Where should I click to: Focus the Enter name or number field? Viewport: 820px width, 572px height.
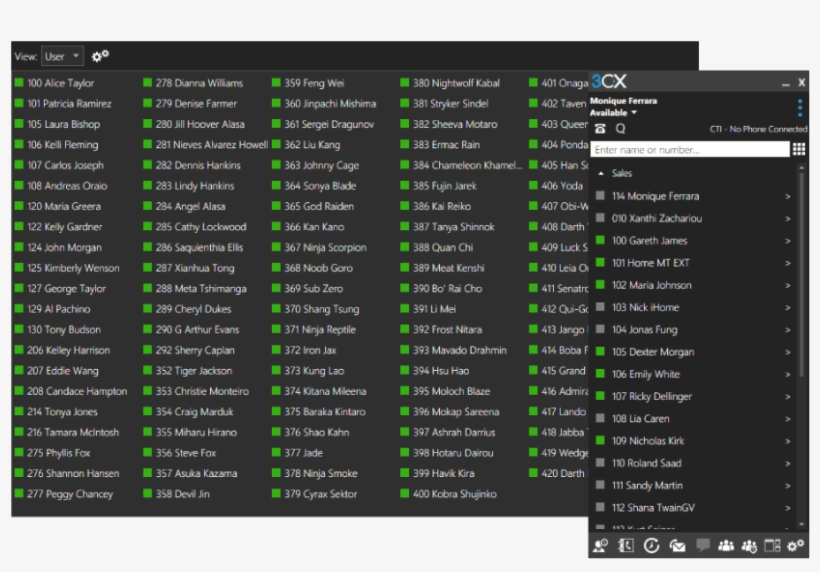click(690, 150)
